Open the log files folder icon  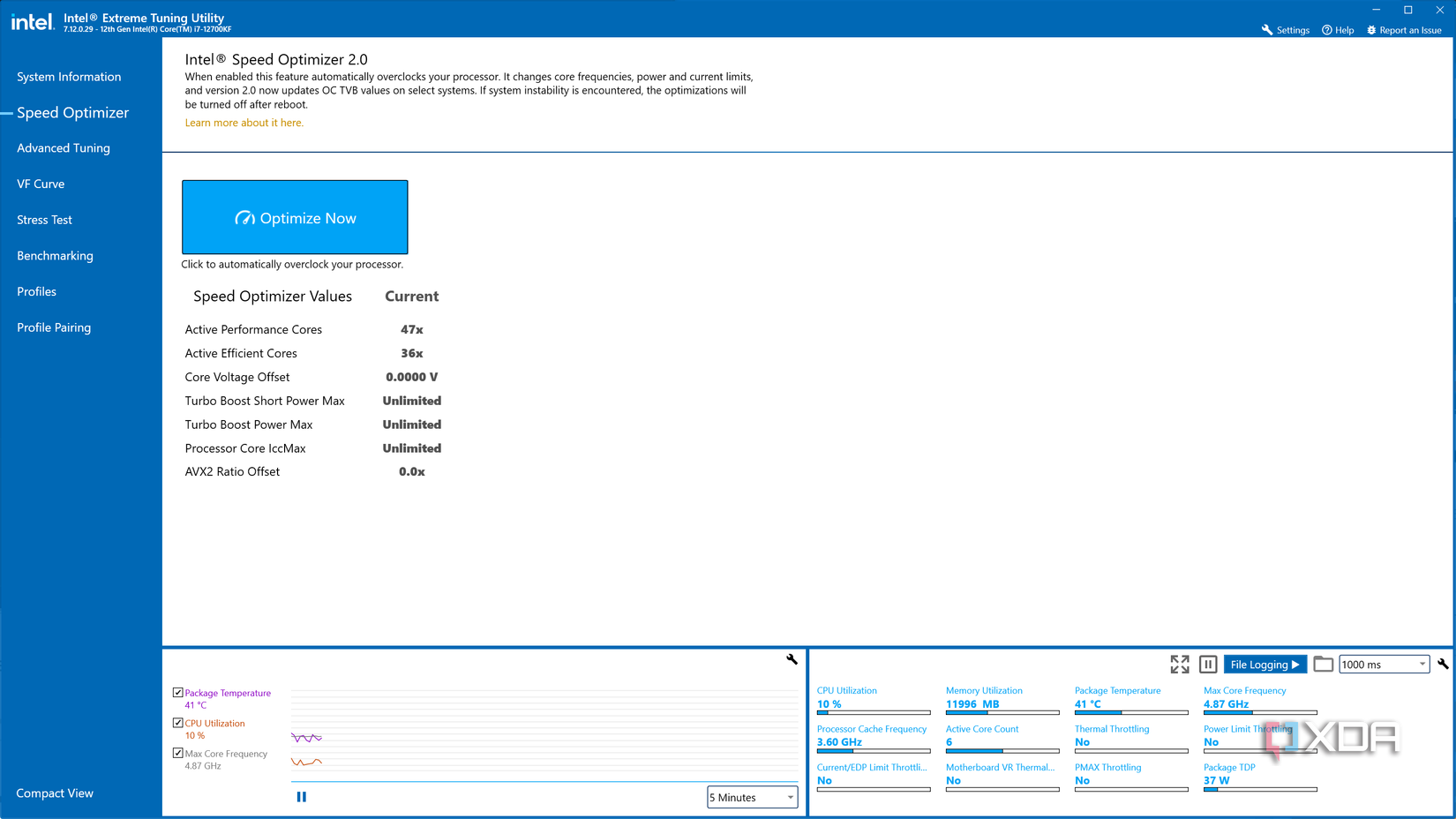tap(1323, 664)
